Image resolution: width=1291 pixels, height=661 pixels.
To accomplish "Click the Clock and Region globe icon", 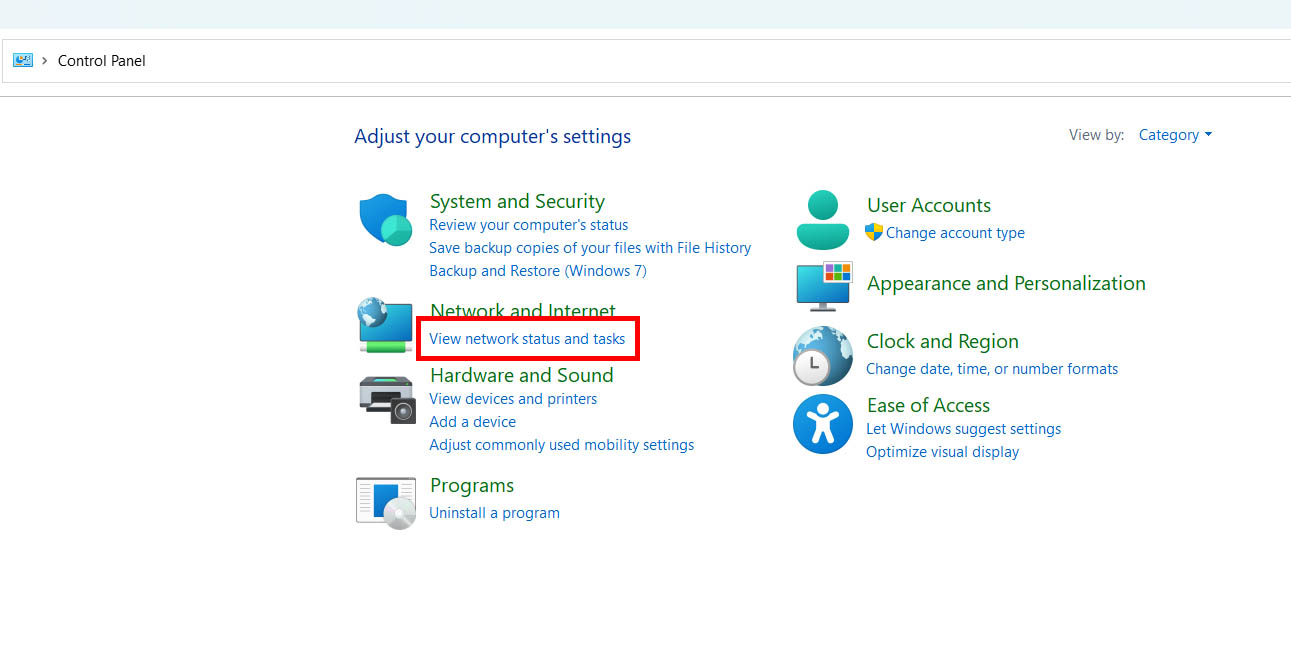I will tap(823, 356).
